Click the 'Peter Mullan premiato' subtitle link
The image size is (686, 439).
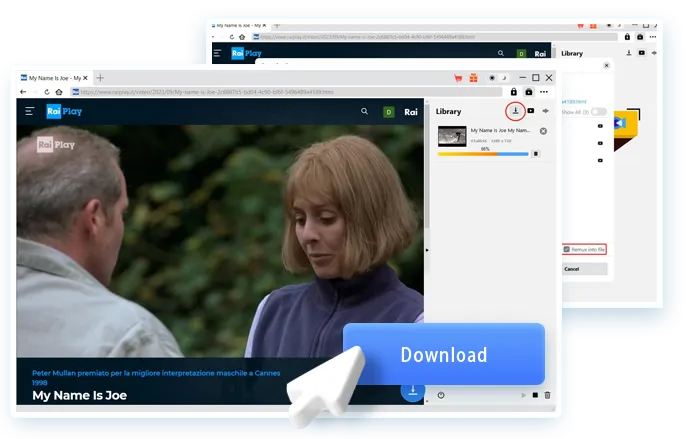coord(156,377)
